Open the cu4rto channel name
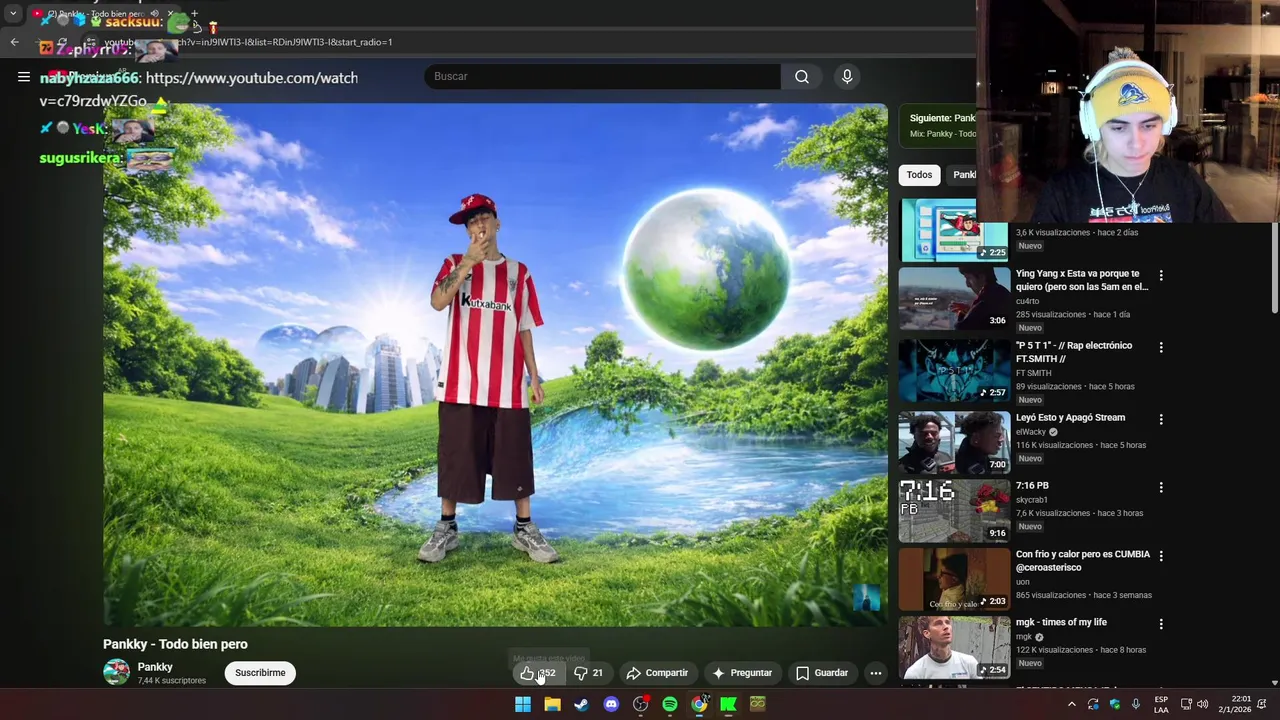Image resolution: width=1280 pixels, height=720 pixels. click(x=1028, y=301)
